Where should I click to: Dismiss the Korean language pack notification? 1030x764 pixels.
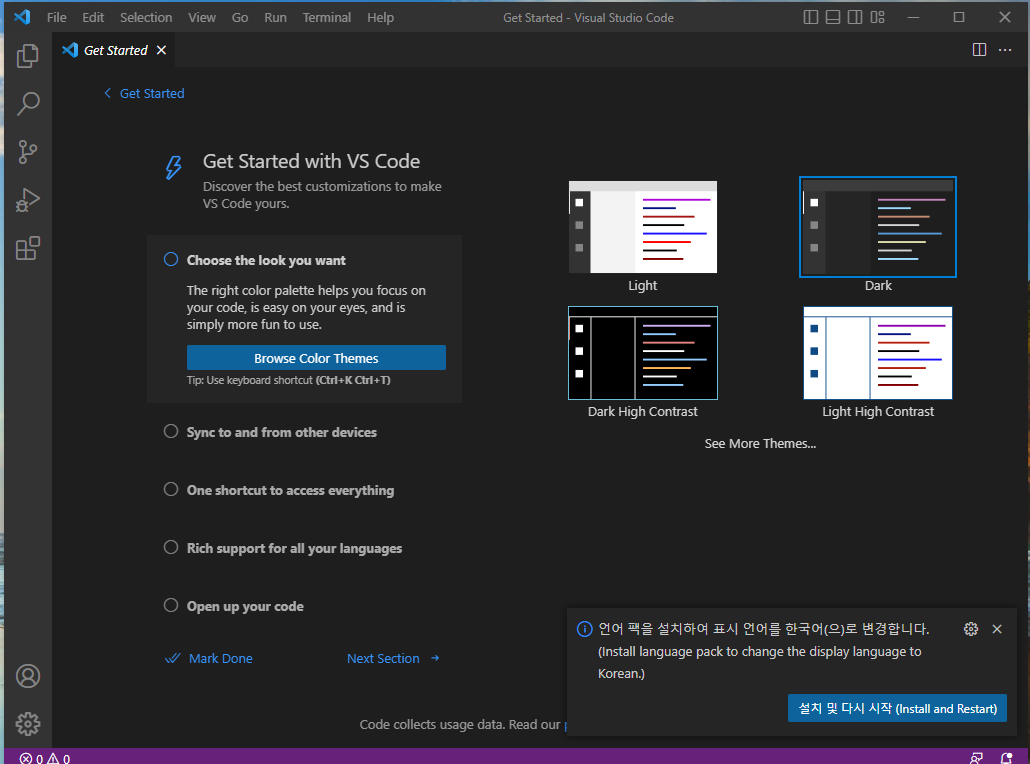[x=996, y=629]
